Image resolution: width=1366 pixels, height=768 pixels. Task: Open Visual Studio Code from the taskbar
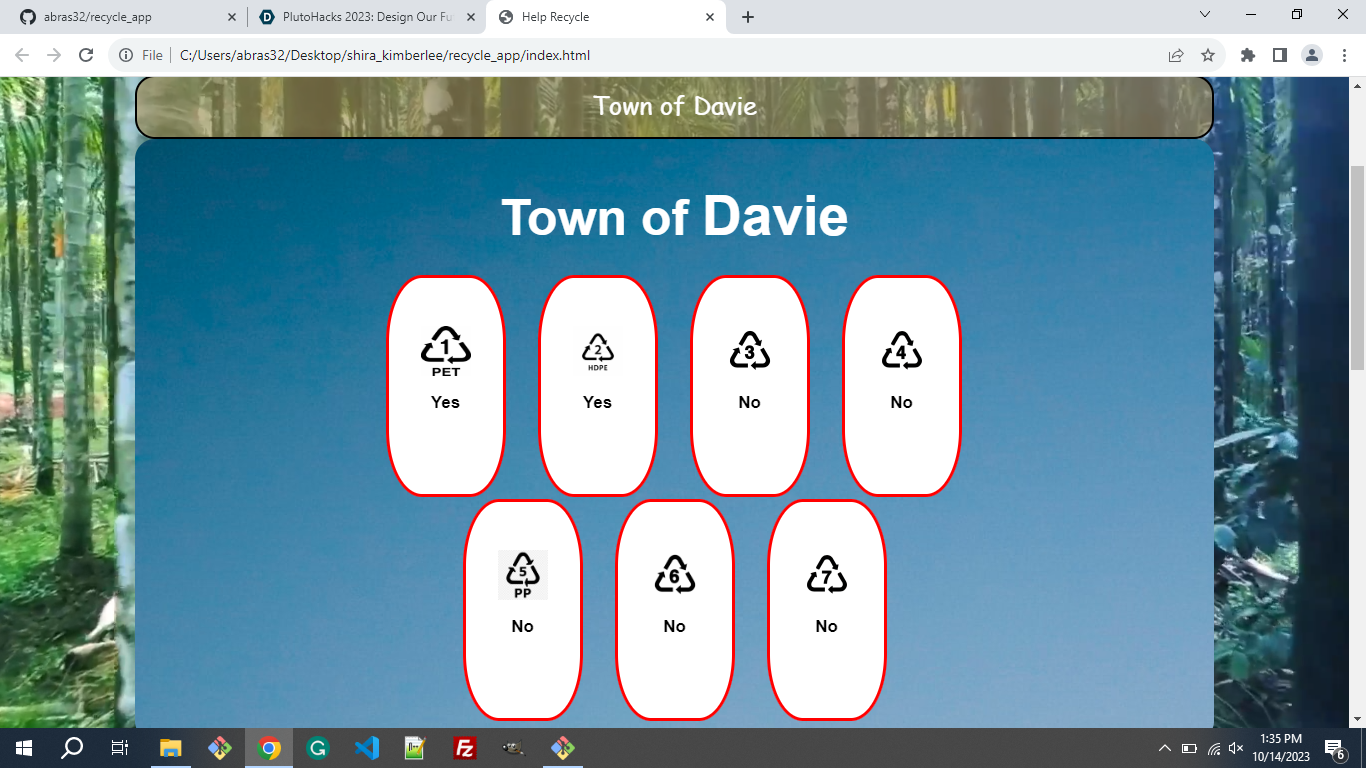tap(367, 748)
